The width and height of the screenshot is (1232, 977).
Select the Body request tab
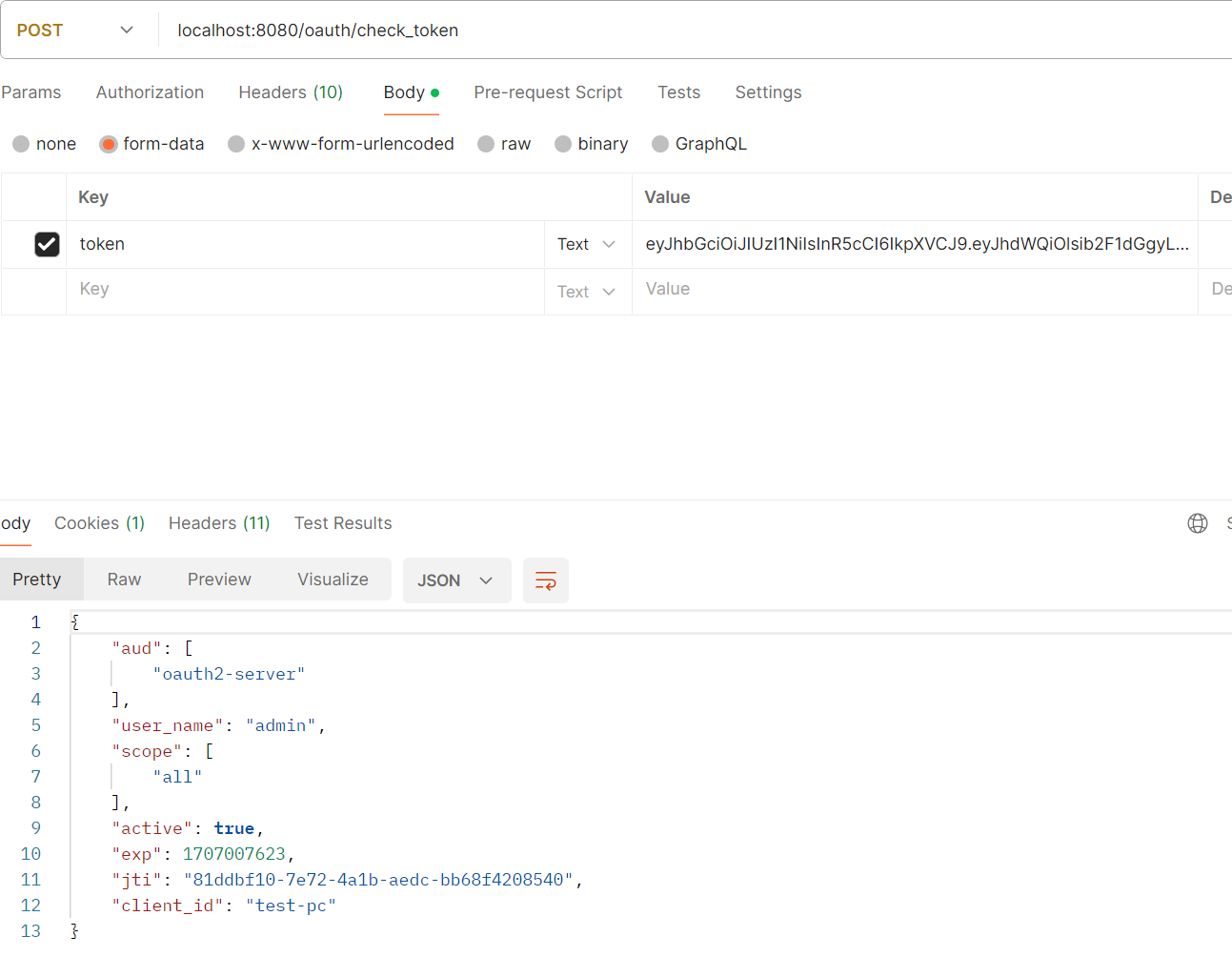(411, 92)
